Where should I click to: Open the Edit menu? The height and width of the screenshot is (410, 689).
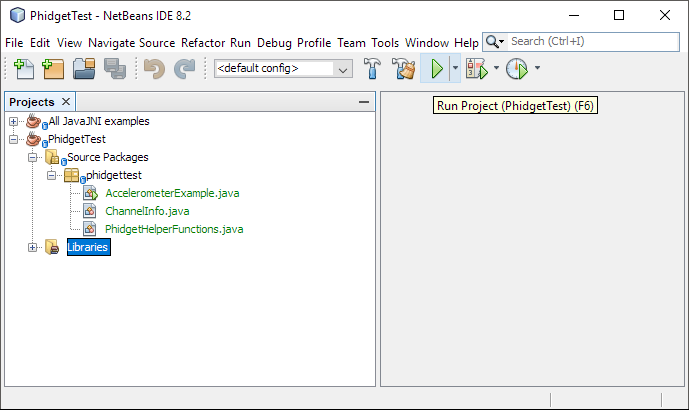(40, 43)
